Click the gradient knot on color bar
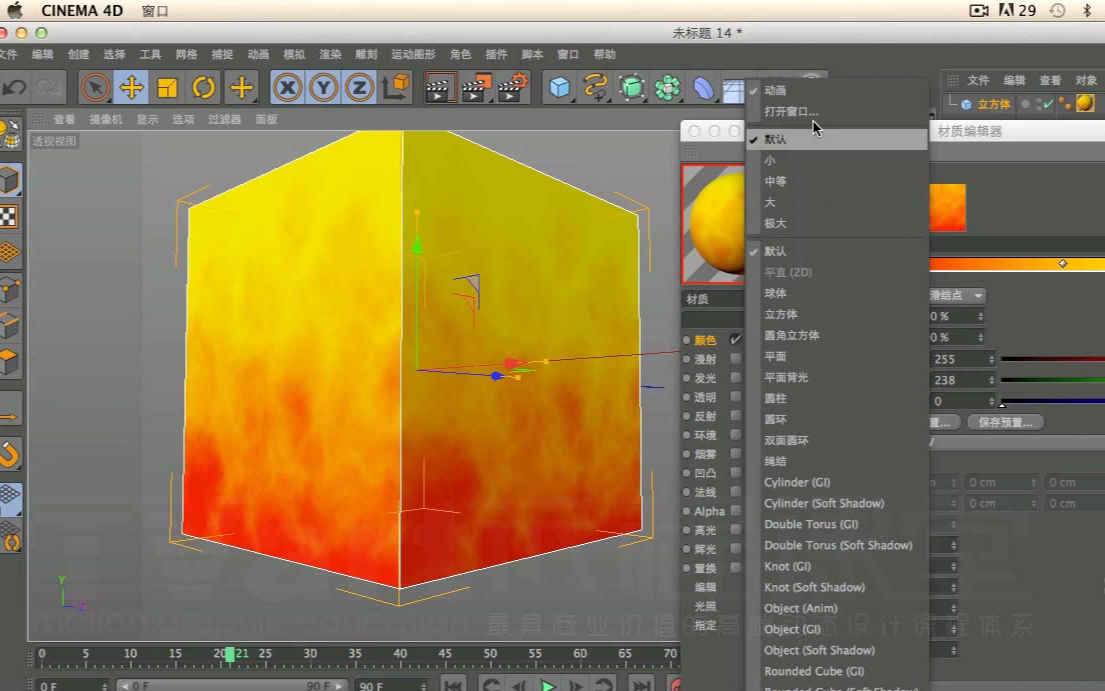Viewport: 1105px width, 691px height. coord(1062,263)
